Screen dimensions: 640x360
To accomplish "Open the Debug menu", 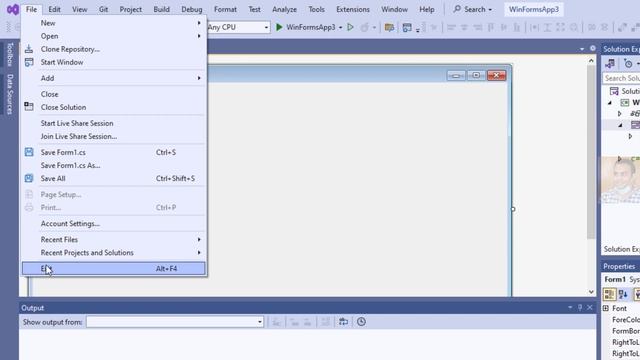I will [x=192, y=9].
